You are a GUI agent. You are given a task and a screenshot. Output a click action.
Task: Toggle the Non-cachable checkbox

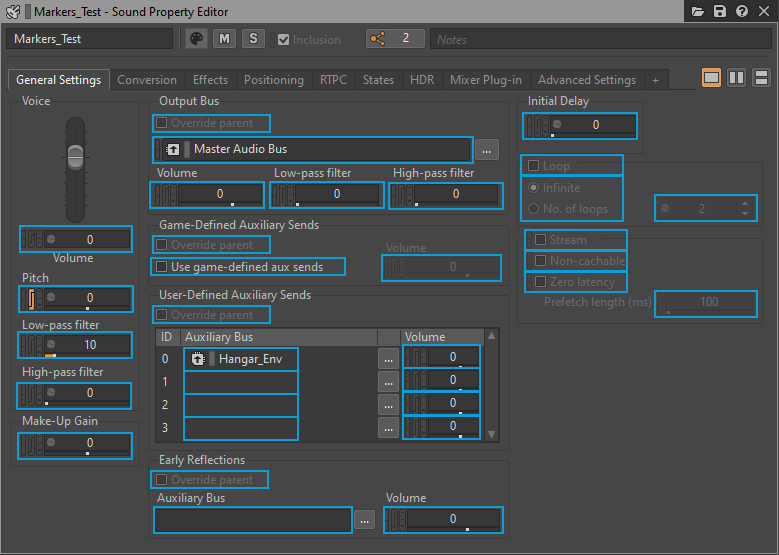541,260
